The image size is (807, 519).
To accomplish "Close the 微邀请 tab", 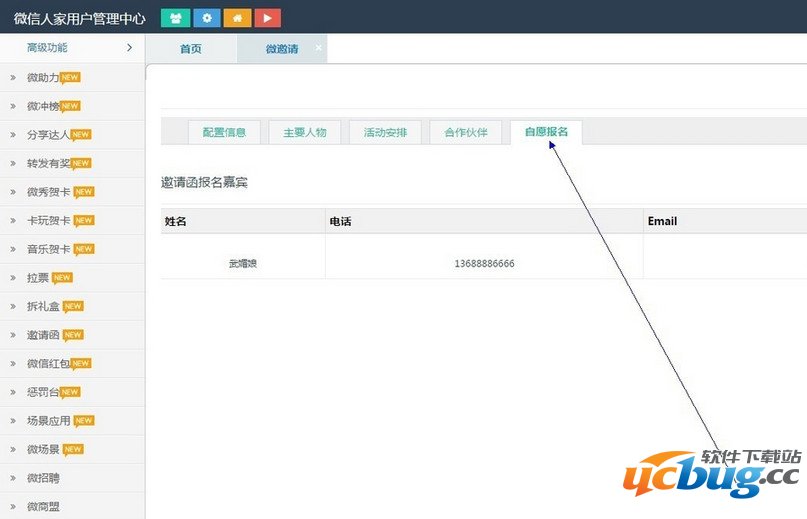I will (319, 47).
